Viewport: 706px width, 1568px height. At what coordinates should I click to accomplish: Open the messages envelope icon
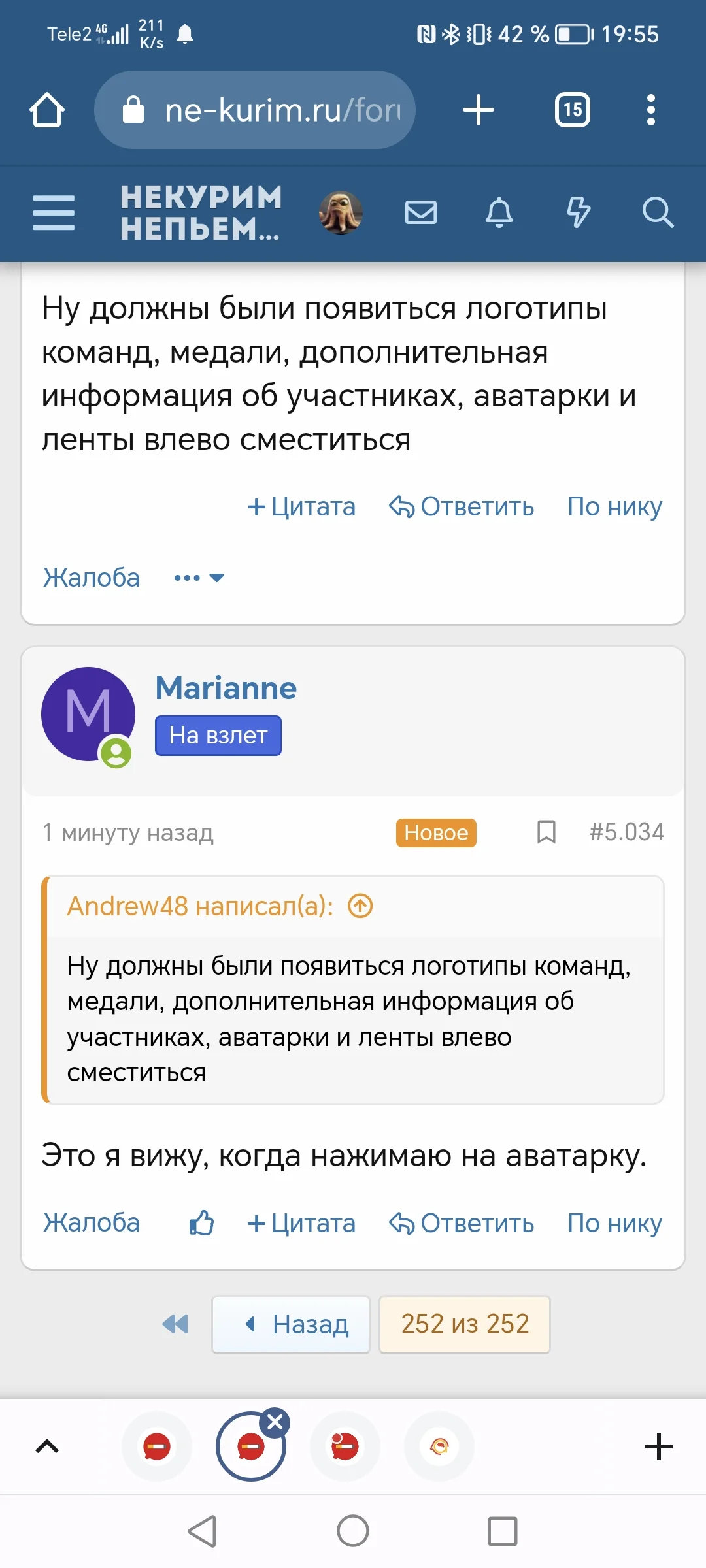click(x=421, y=213)
